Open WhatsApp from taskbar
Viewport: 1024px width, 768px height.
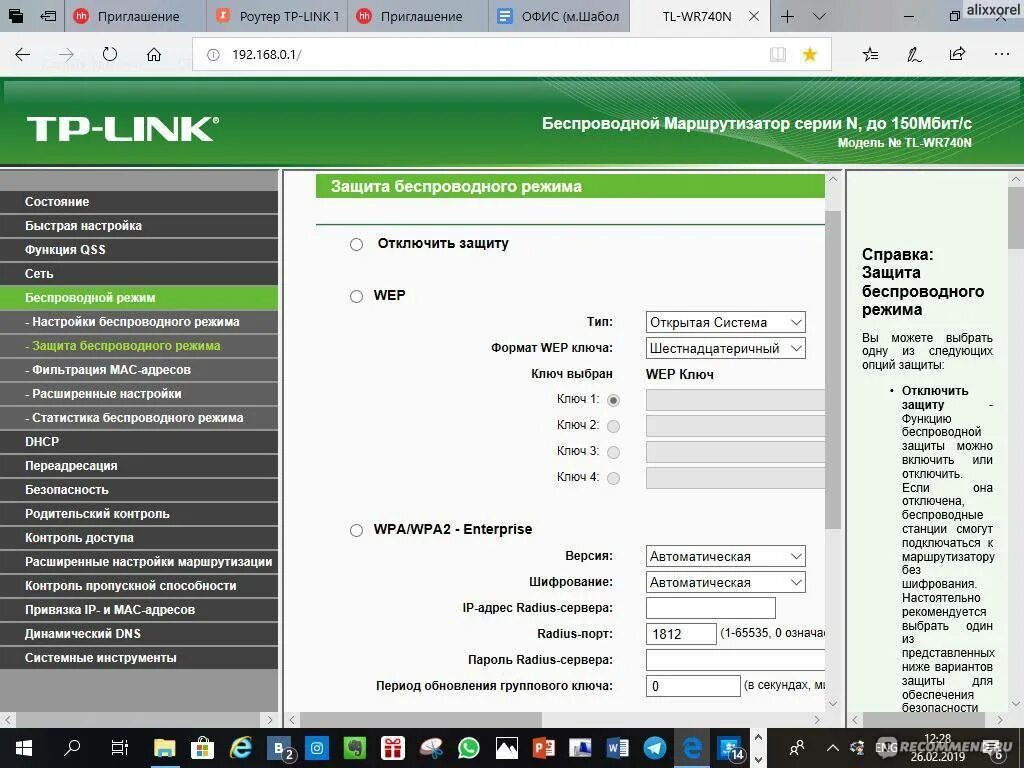pyautogui.click(x=469, y=748)
